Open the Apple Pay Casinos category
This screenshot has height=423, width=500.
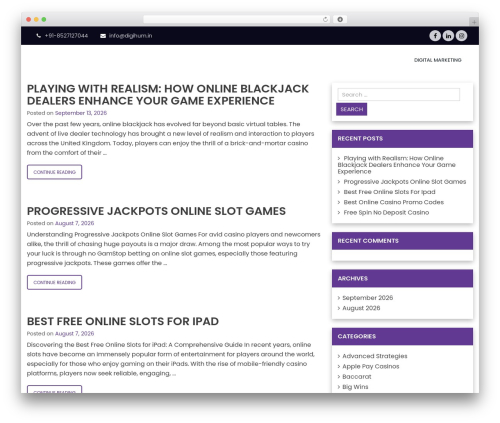[x=371, y=366]
